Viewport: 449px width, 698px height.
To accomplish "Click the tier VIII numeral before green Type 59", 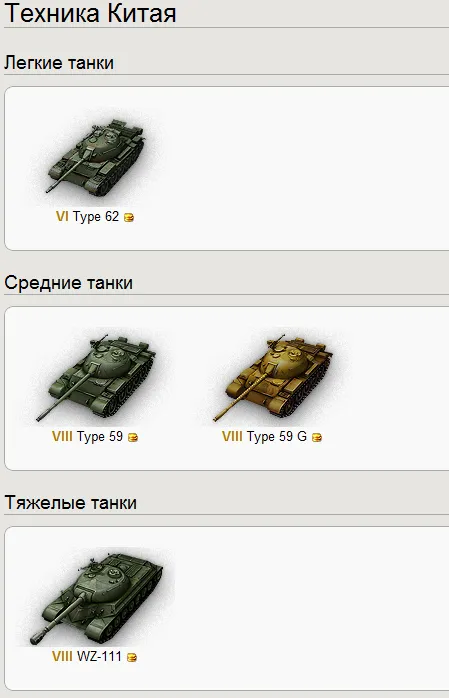I will pos(62,436).
